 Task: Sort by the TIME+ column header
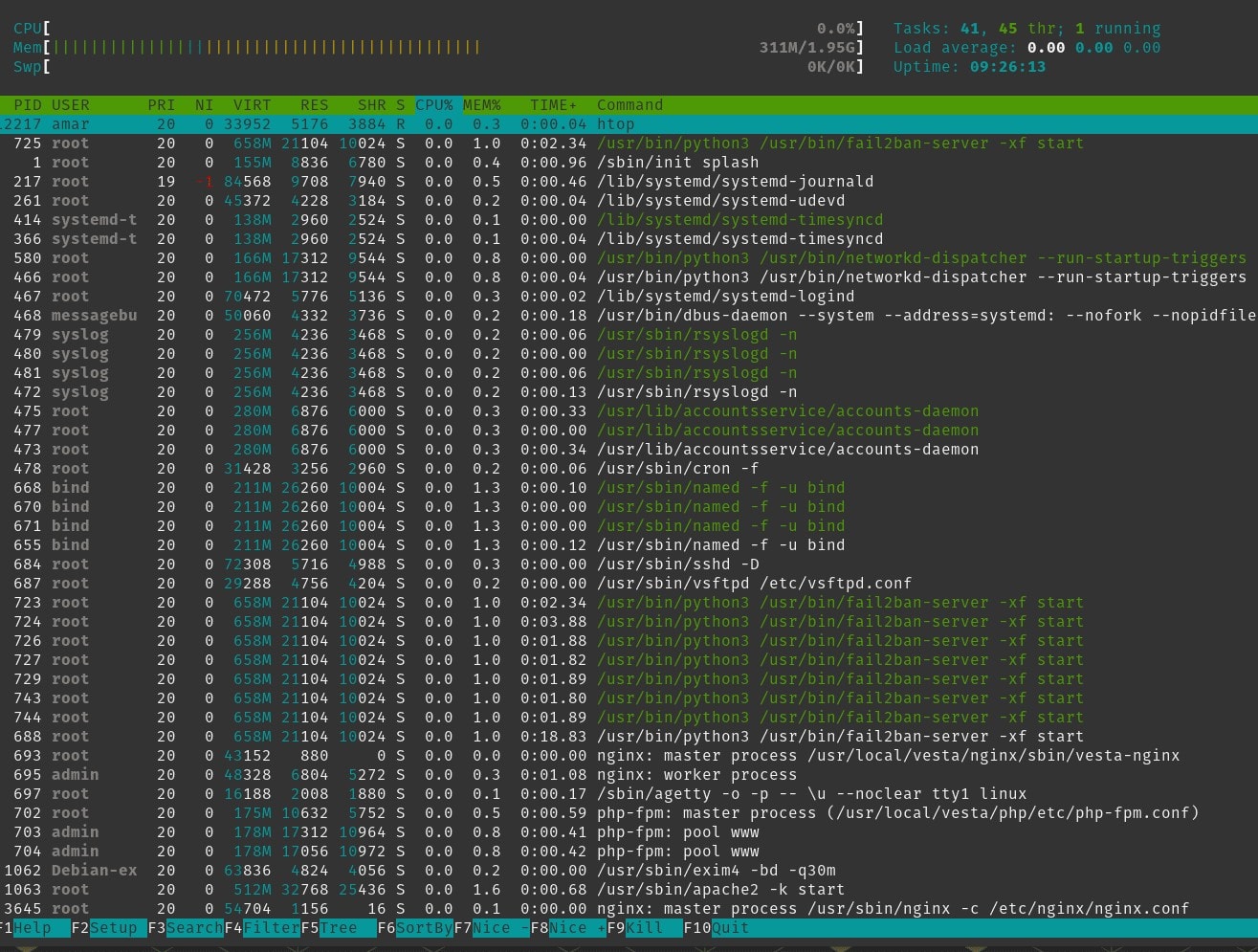click(x=554, y=105)
